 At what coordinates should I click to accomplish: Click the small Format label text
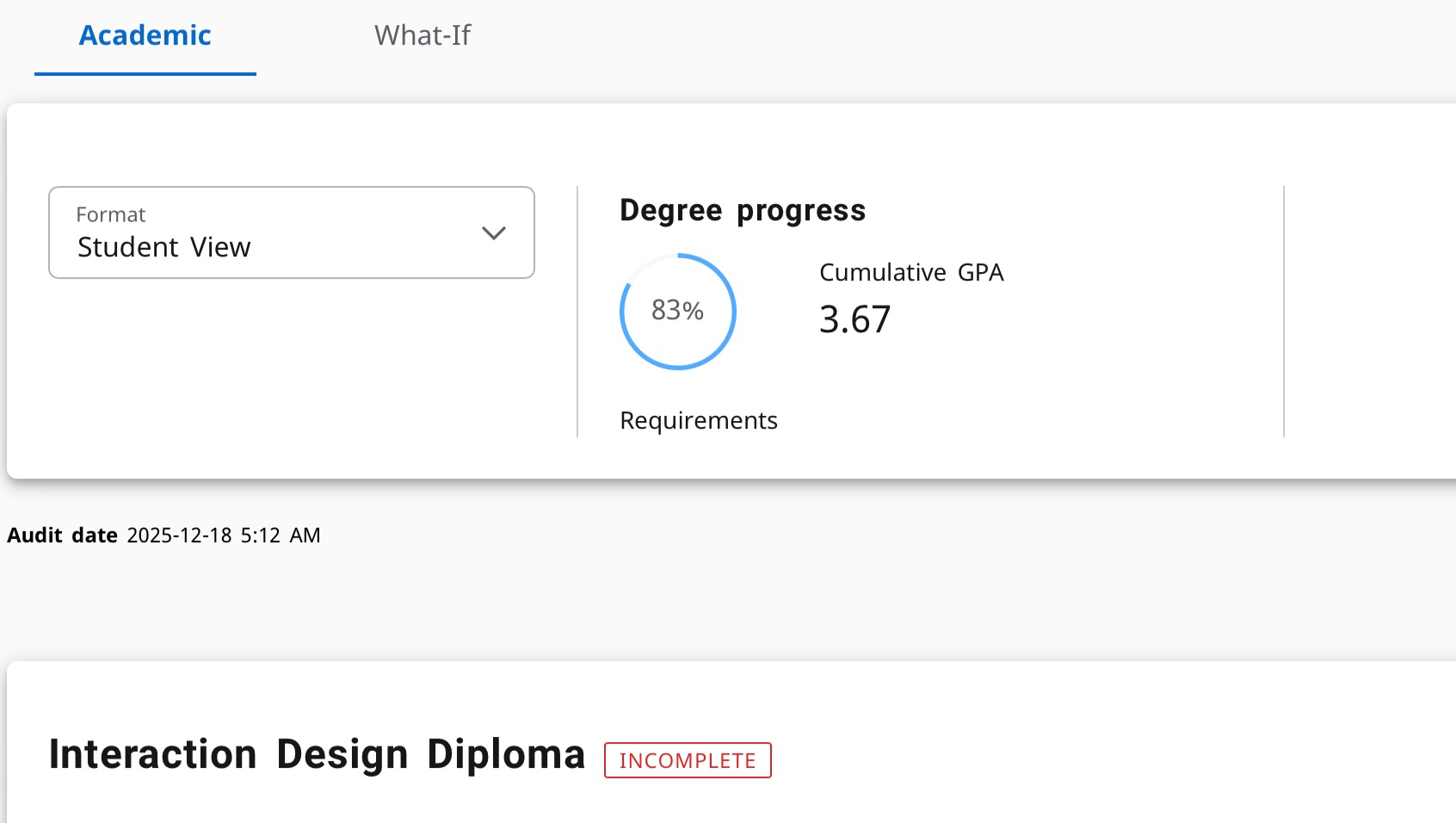pyautogui.click(x=110, y=214)
